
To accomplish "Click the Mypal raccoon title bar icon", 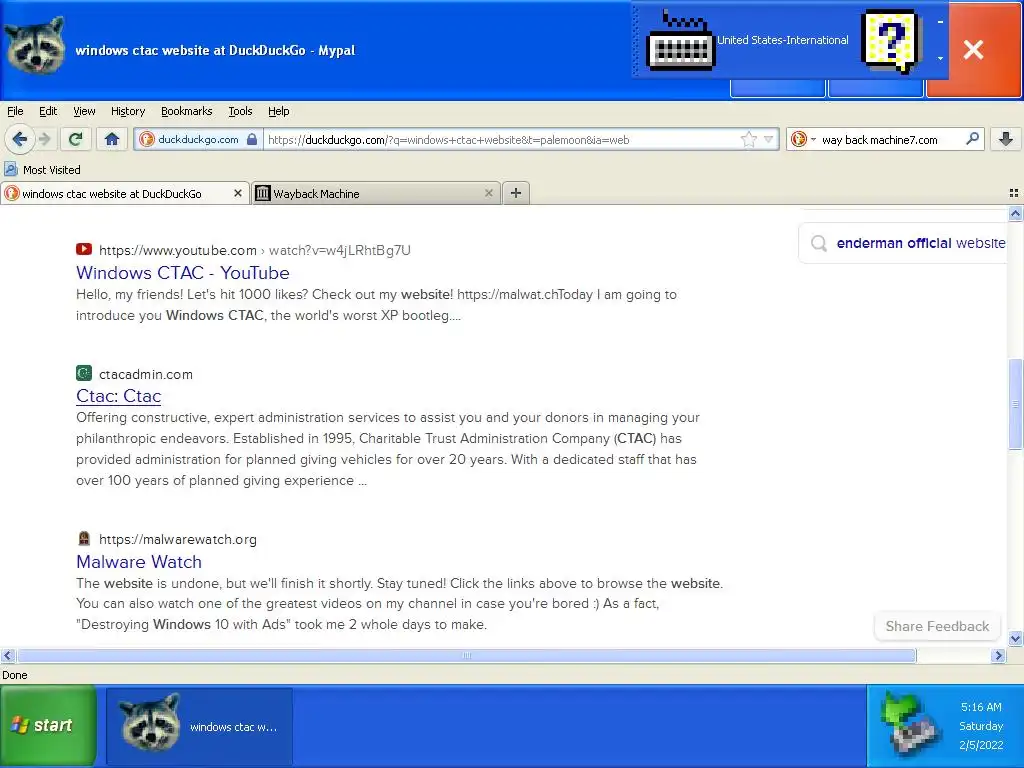I will tap(35, 46).
